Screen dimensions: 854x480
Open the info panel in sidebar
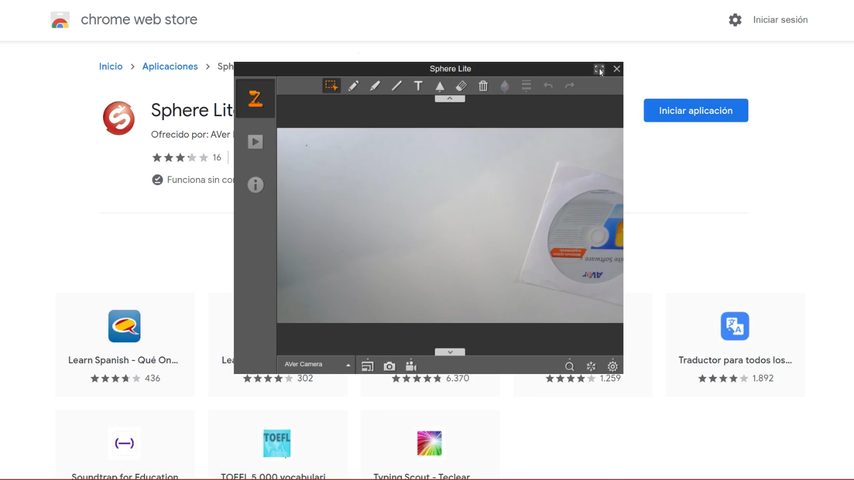pyautogui.click(x=255, y=185)
